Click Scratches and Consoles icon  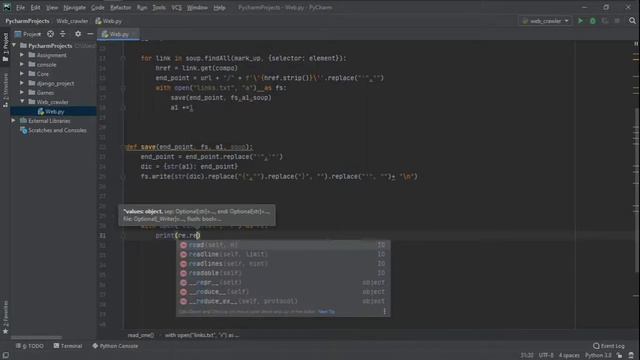[24, 130]
